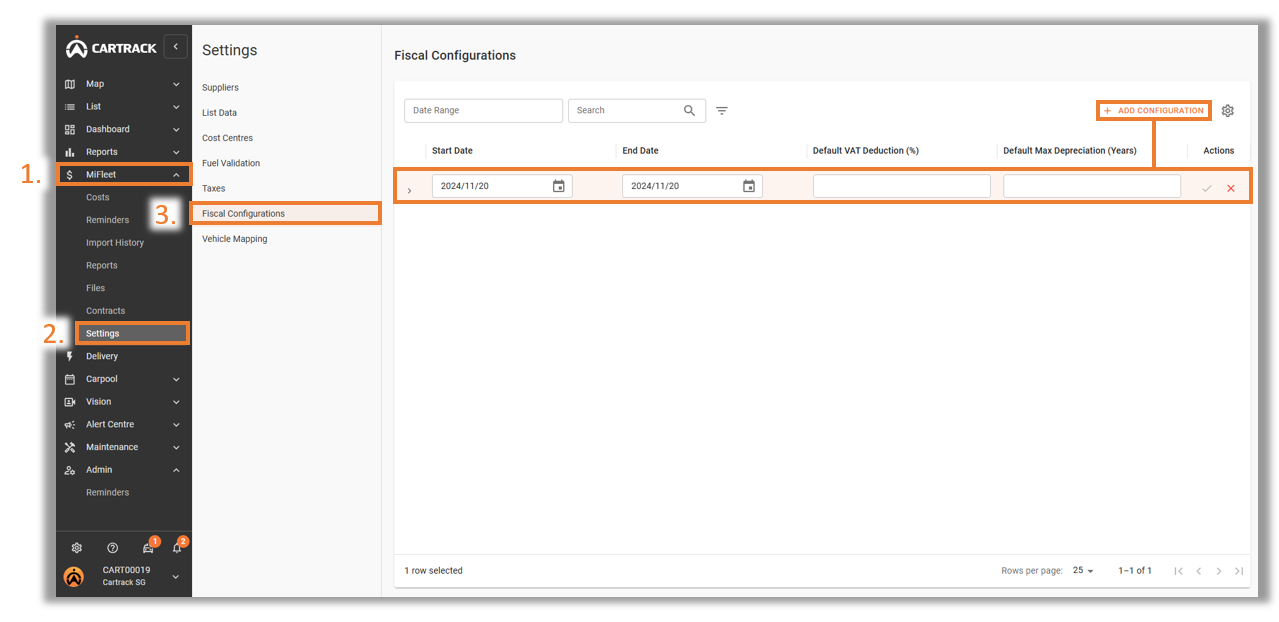Screen dimensions: 1279x622
Task: Go to previous page arrow
Action: pos(1199,571)
